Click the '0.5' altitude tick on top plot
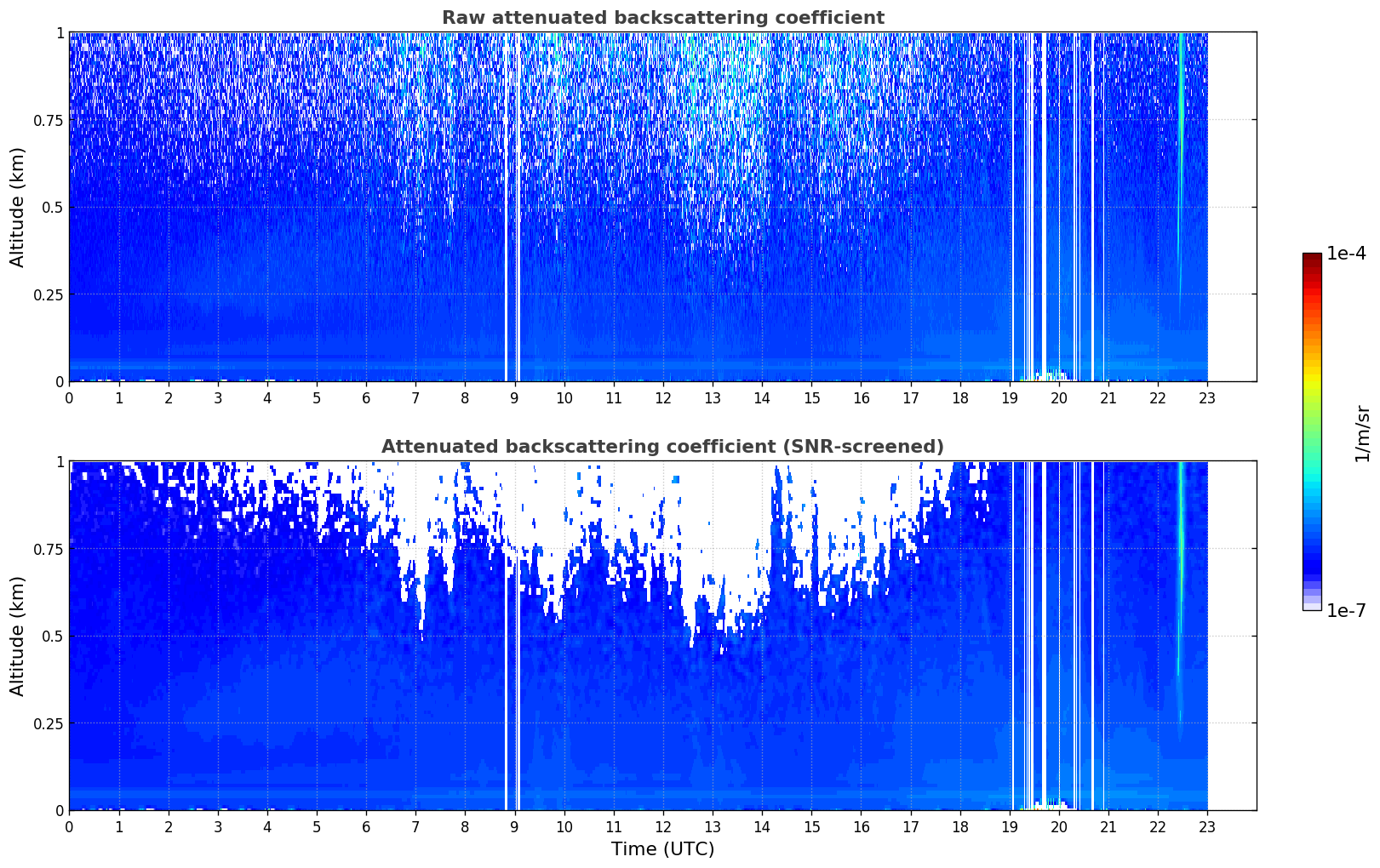1380x868 pixels. (53, 207)
